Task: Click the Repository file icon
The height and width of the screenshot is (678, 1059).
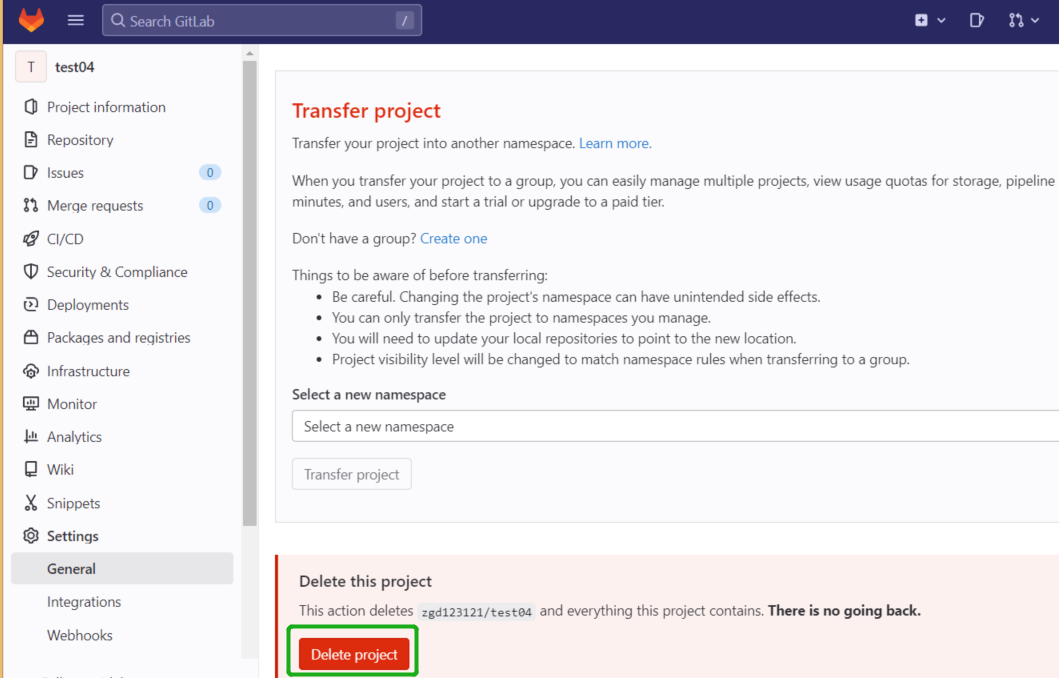Action: (x=30, y=140)
